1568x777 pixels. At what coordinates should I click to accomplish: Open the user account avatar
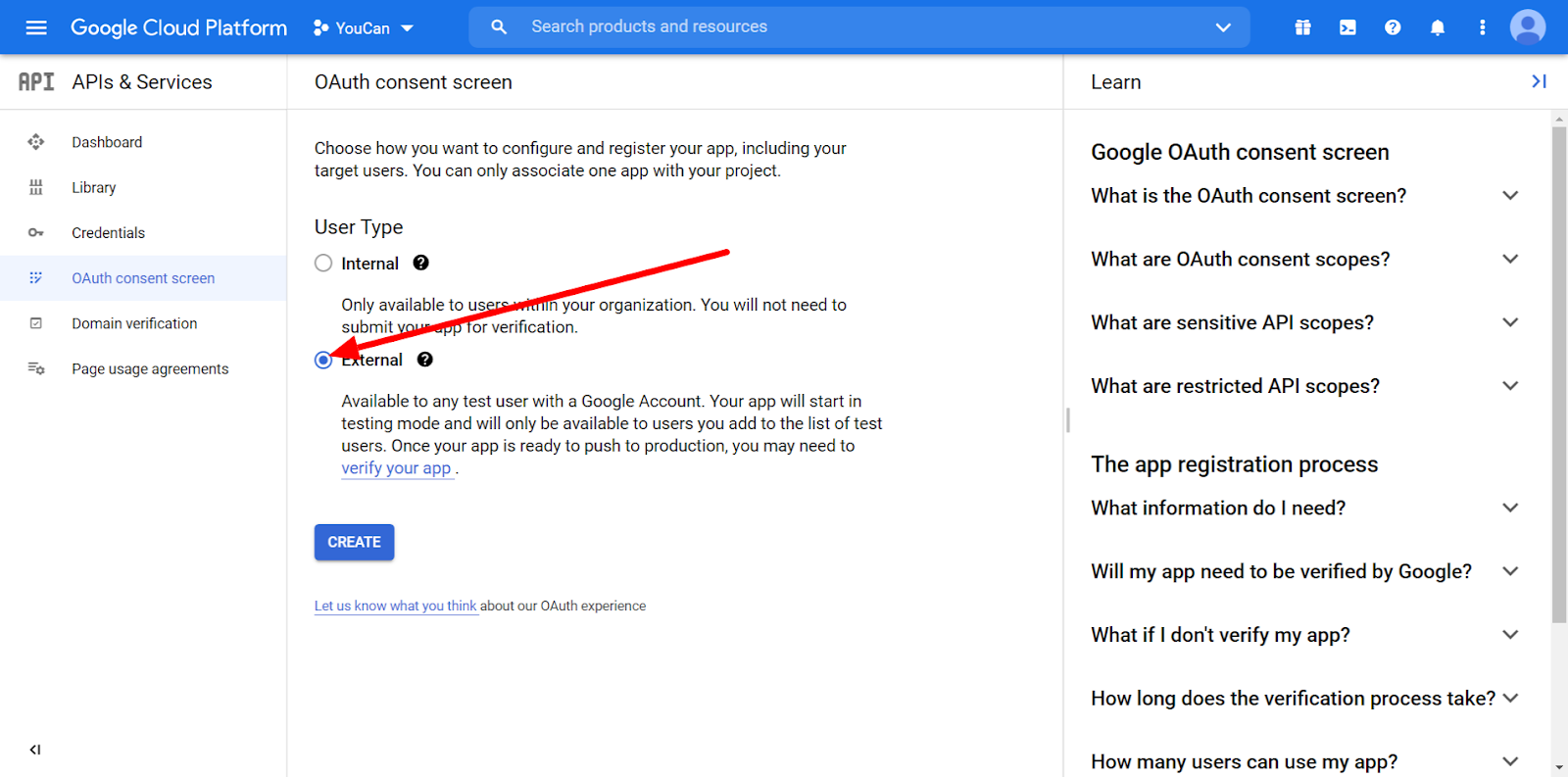point(1528,27)
